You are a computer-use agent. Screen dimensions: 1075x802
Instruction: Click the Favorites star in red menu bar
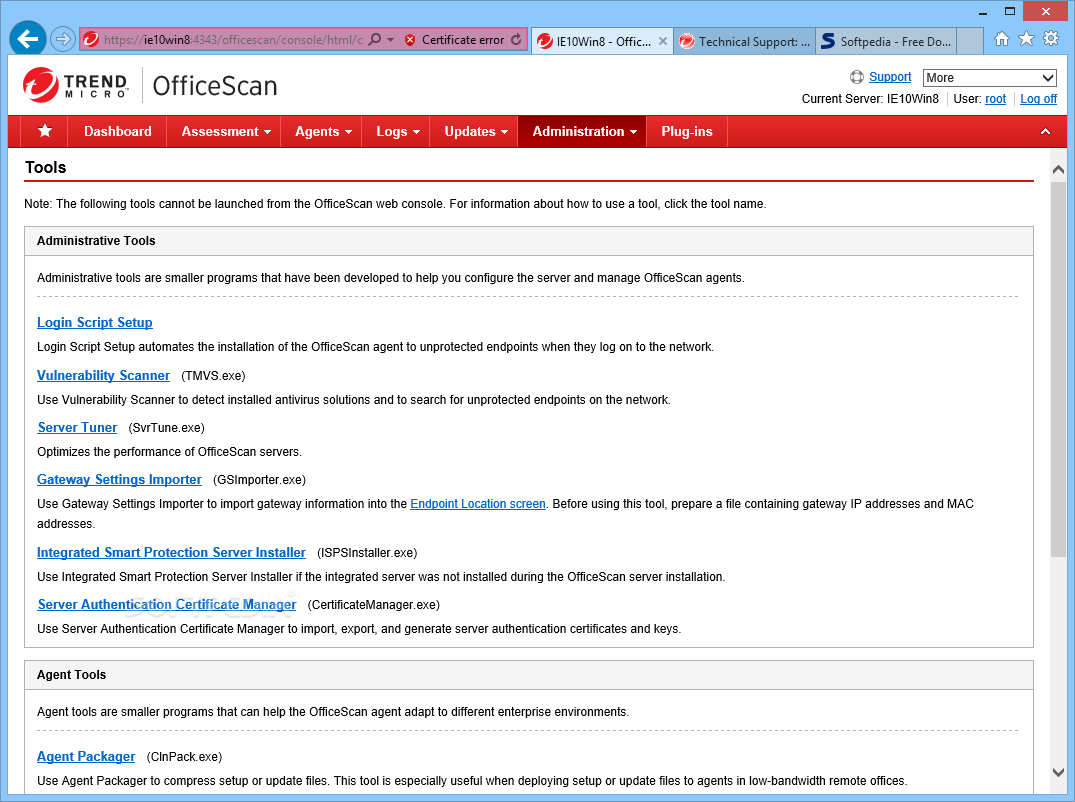[45, 131]
